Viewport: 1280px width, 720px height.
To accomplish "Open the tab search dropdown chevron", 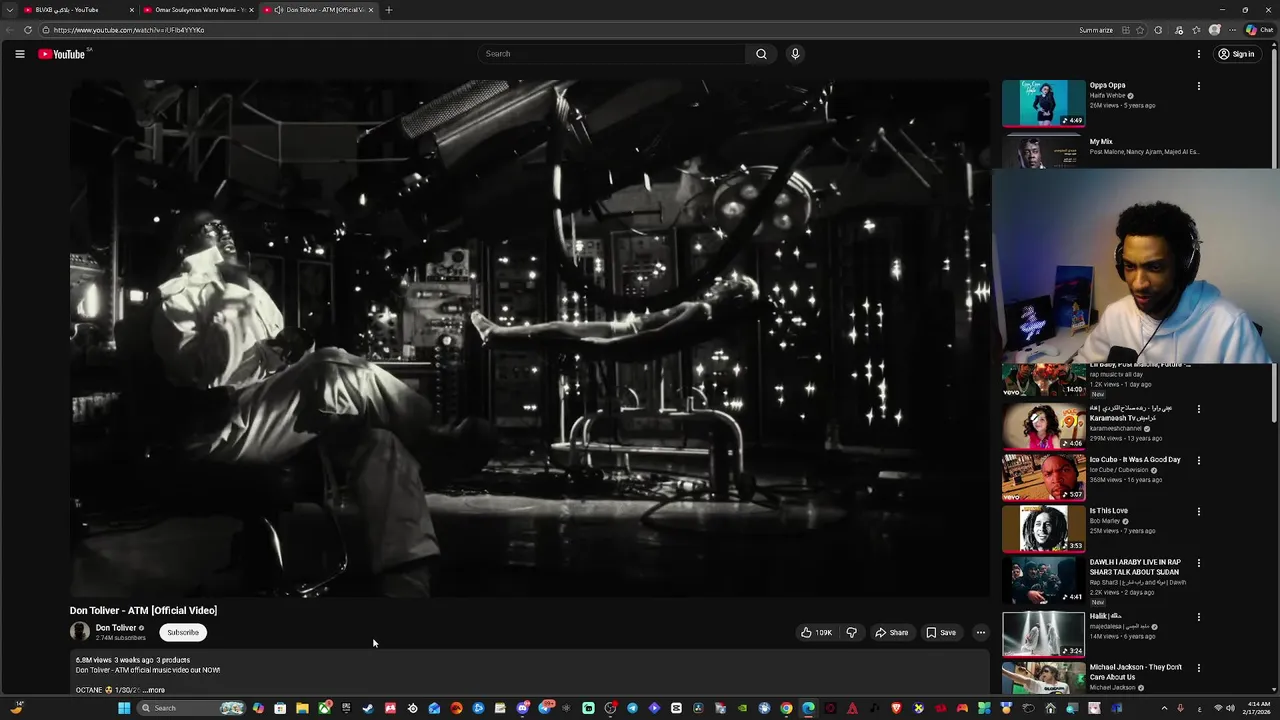I will (x=11, y=10).
